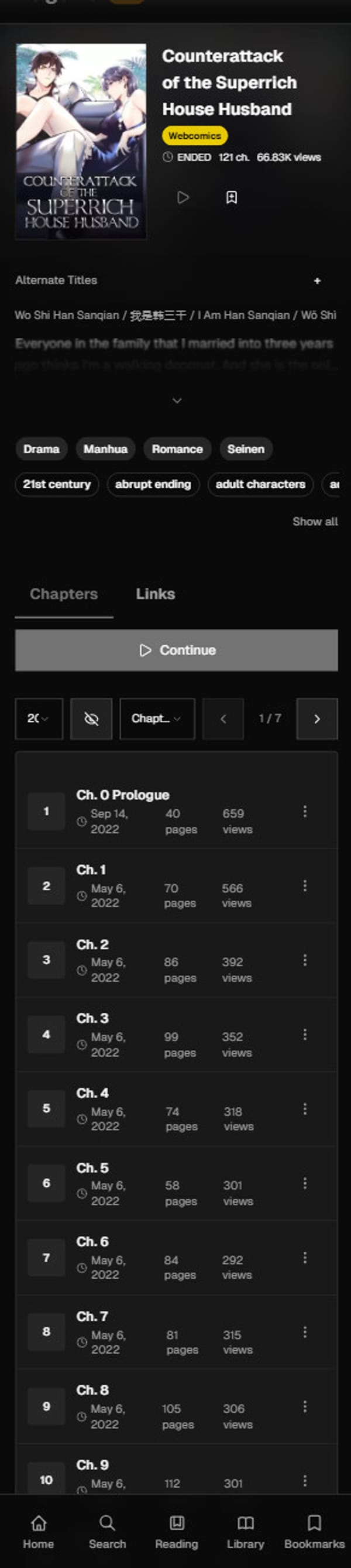Go to next chapter list page
351x1568 pixels.
coord(316,719)
